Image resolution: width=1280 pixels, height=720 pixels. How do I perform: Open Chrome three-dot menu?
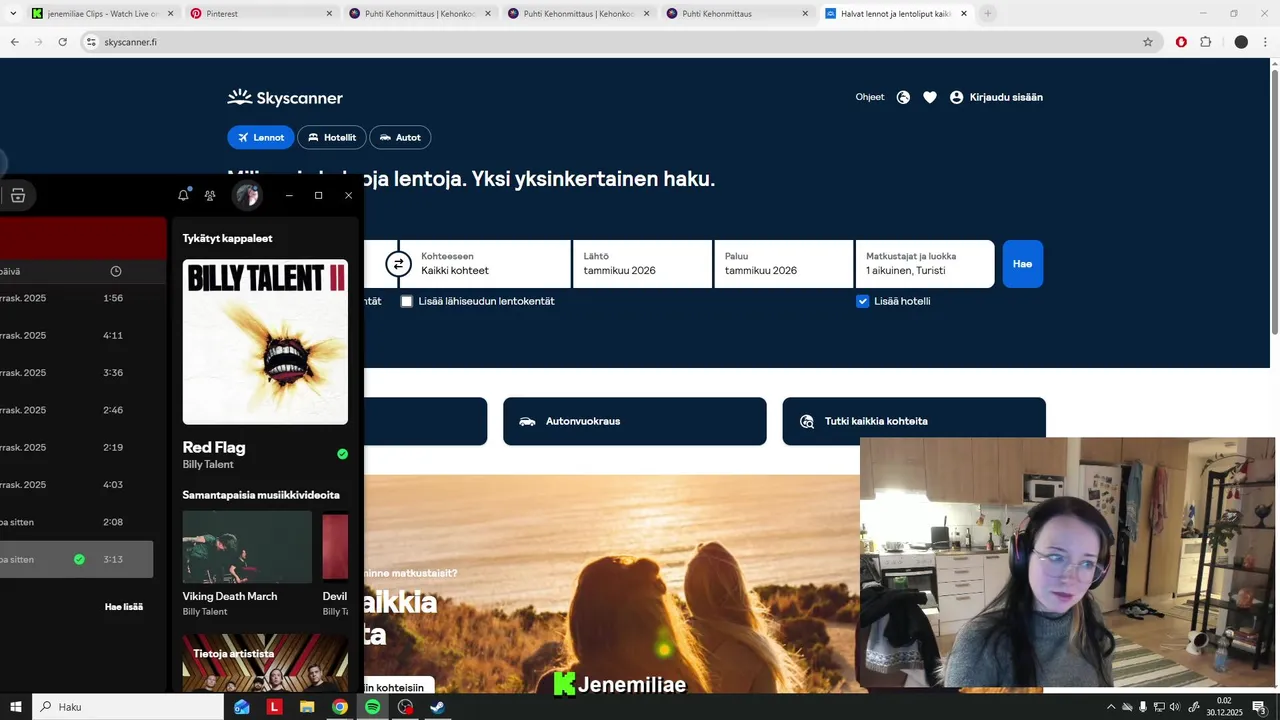[1265, 42]
